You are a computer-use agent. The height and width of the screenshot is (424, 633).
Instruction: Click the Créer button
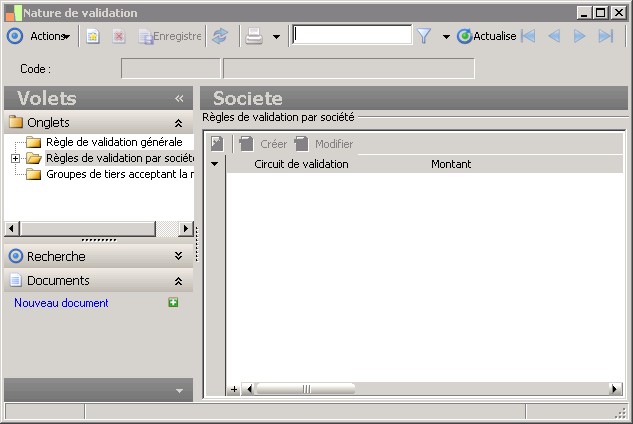[x=263, y=144]
